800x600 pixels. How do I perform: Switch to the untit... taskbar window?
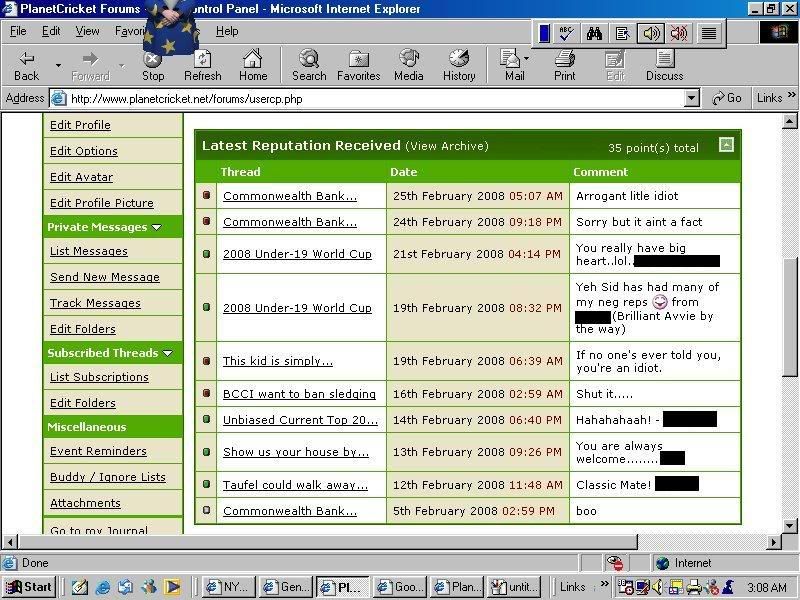tap(514, 587)
